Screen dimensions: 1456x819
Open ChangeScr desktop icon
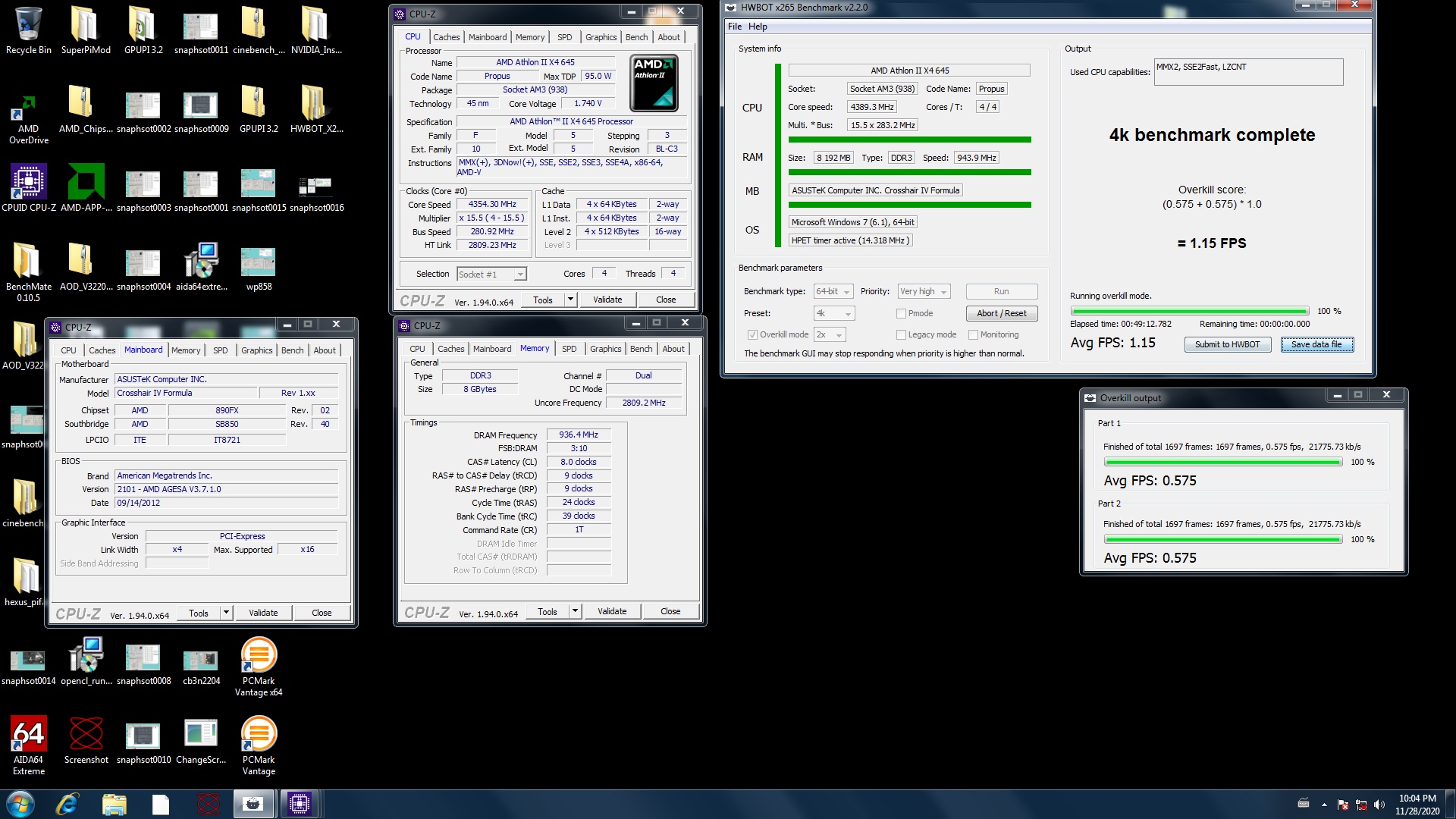pyautogui.click(x=201, y=739)
